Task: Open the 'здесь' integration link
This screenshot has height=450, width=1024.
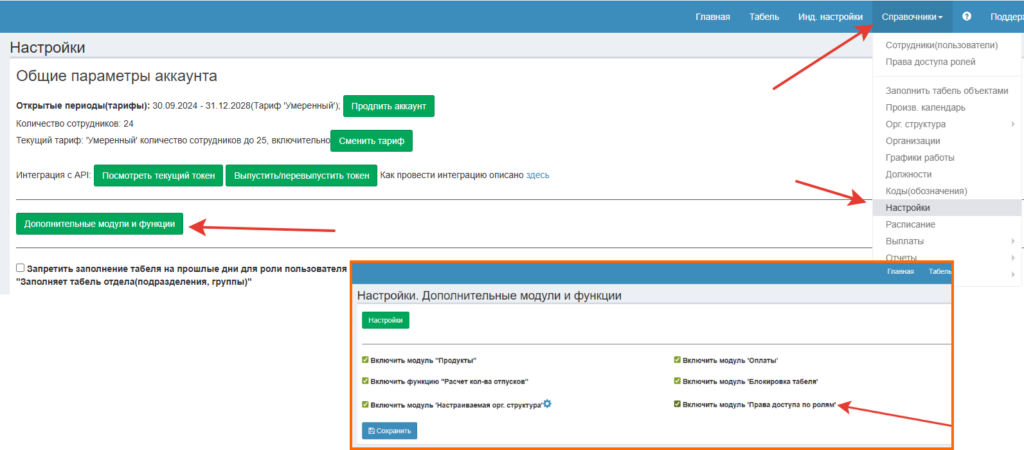Action: tap(537, 175)
